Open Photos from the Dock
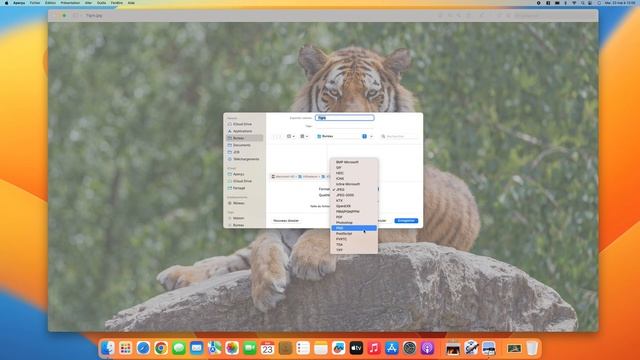Viewport: 640px width, 360px height. (x=232, y=348)
